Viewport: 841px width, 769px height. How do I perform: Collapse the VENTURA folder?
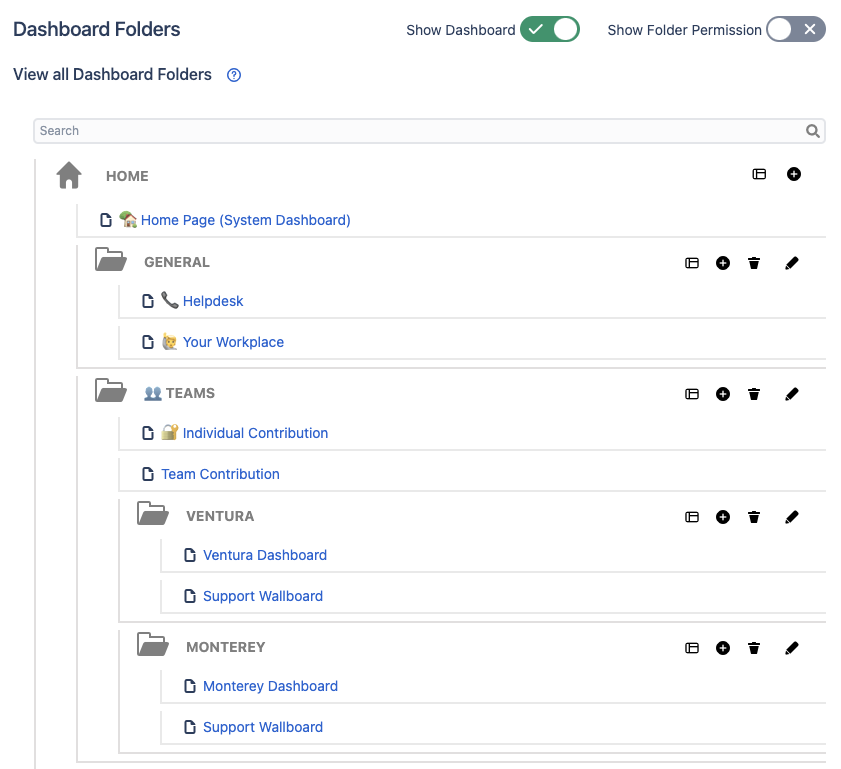click(152, 512)
